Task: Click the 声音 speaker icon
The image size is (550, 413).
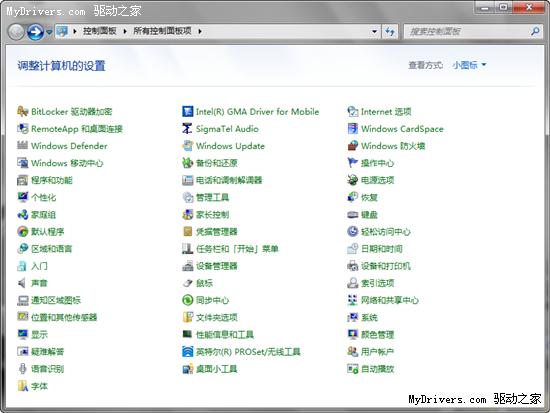Action: tap(22, 283)
